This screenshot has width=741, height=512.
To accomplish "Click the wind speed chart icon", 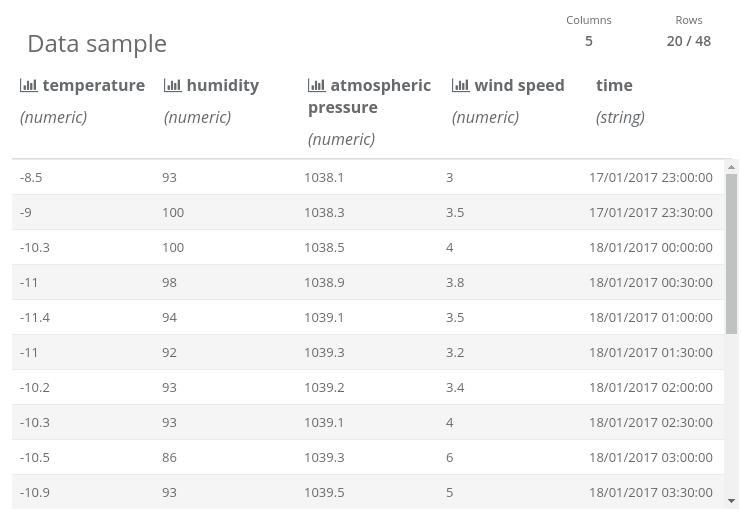I will 460,86.
